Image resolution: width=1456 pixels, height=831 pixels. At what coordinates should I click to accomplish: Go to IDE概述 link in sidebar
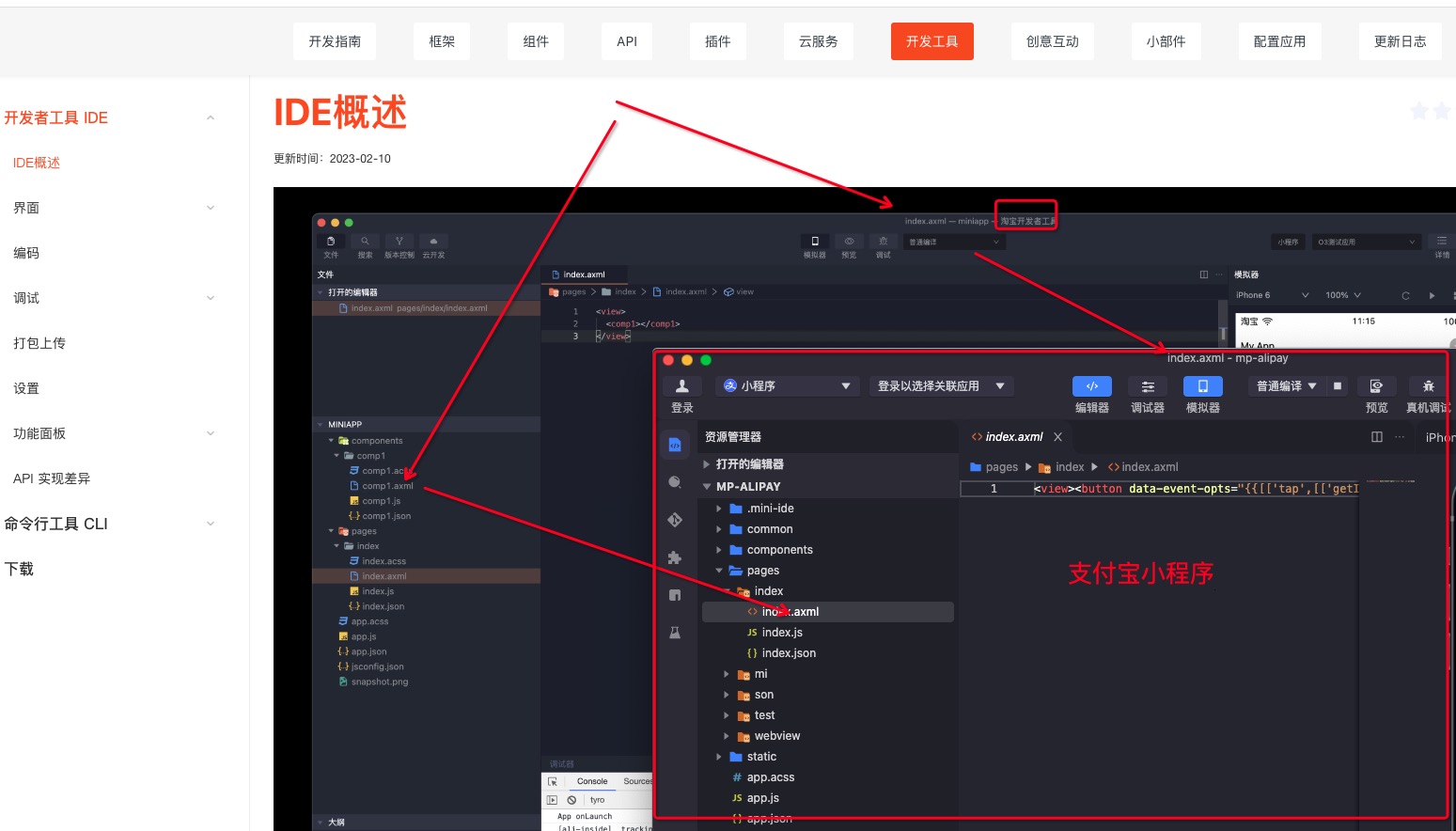click(x=37, y=163)
